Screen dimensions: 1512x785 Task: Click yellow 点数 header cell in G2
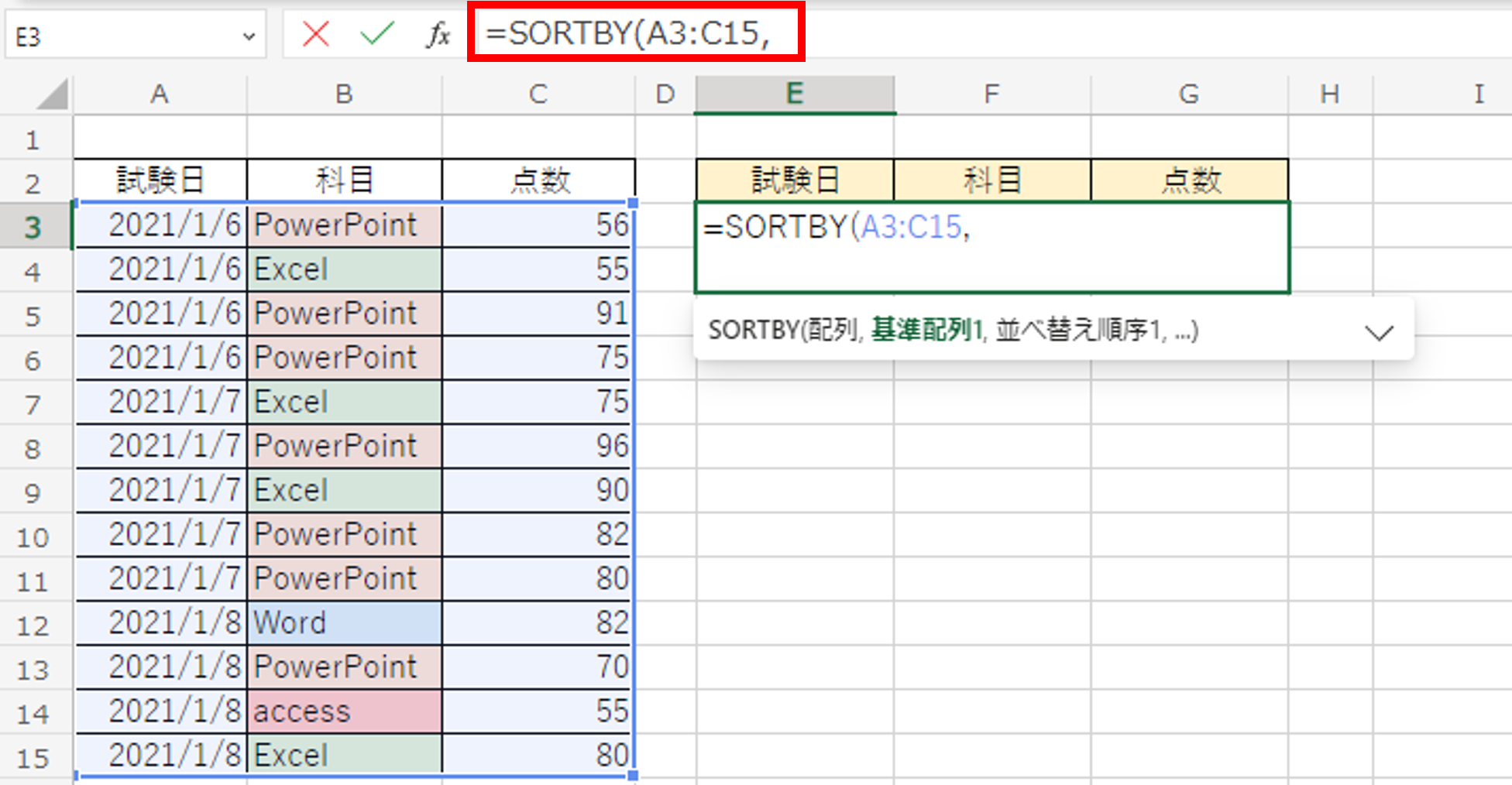[1189, 180]
